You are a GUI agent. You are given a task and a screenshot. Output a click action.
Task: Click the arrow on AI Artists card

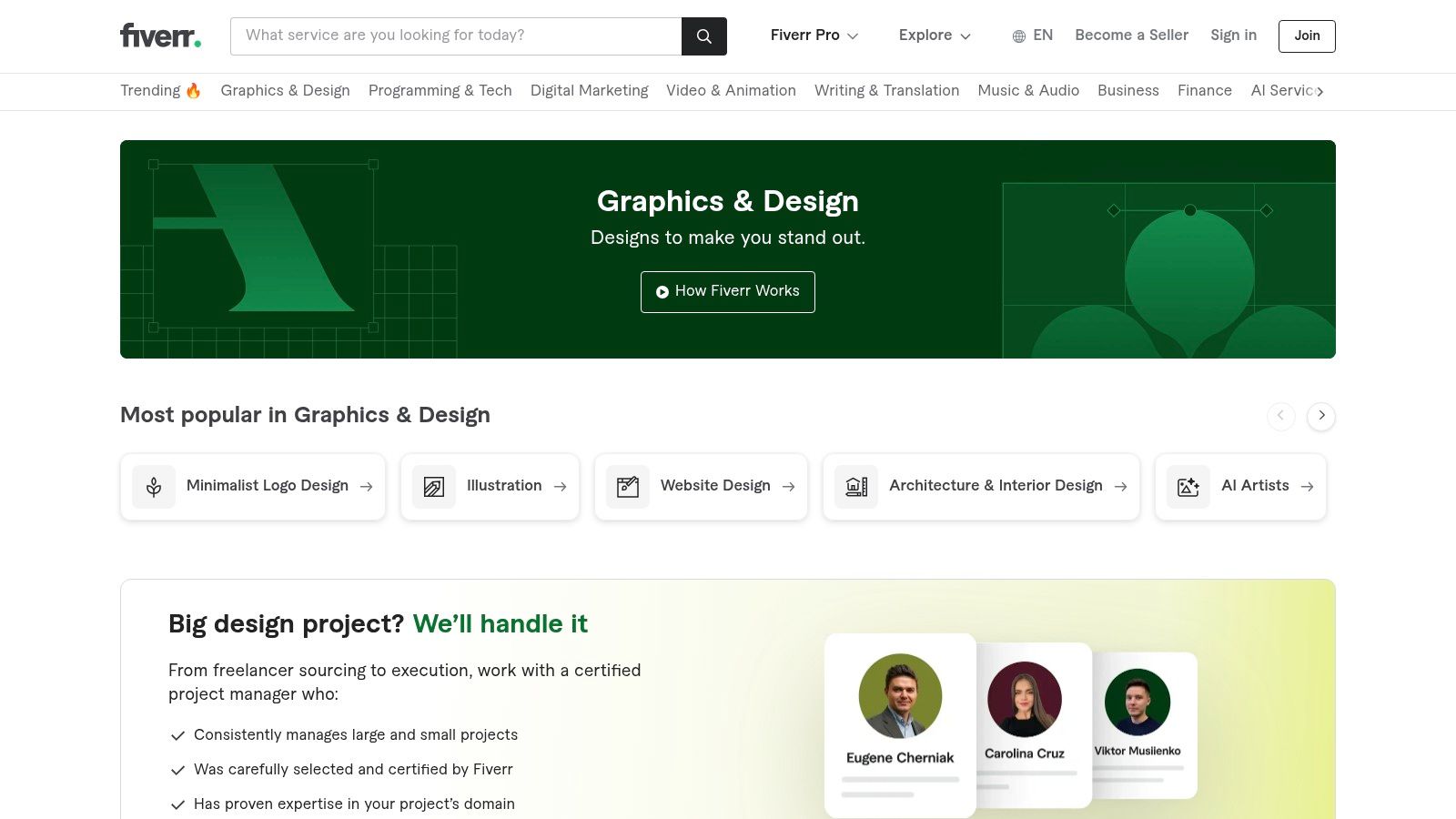[x=1308, y=487]
